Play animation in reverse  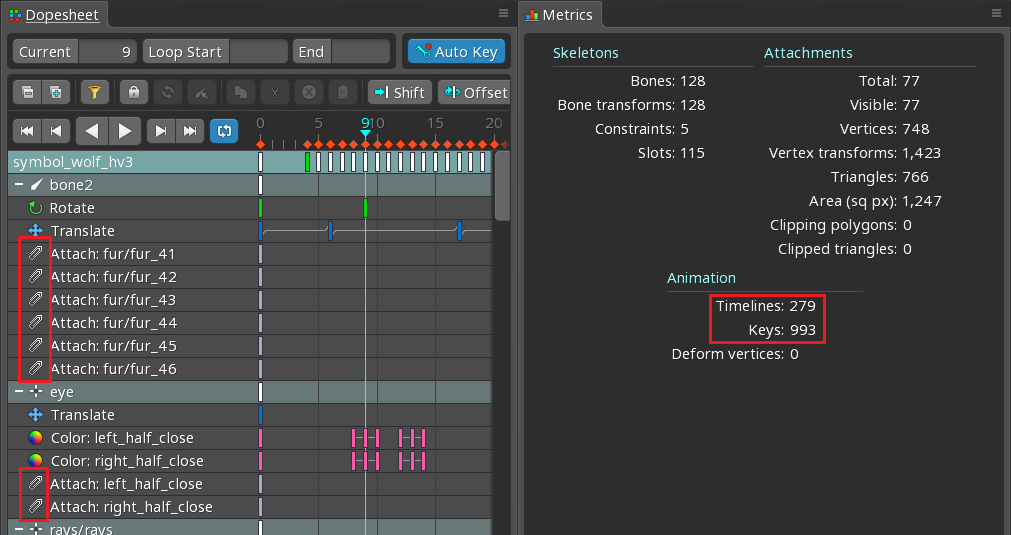[92, 131]
